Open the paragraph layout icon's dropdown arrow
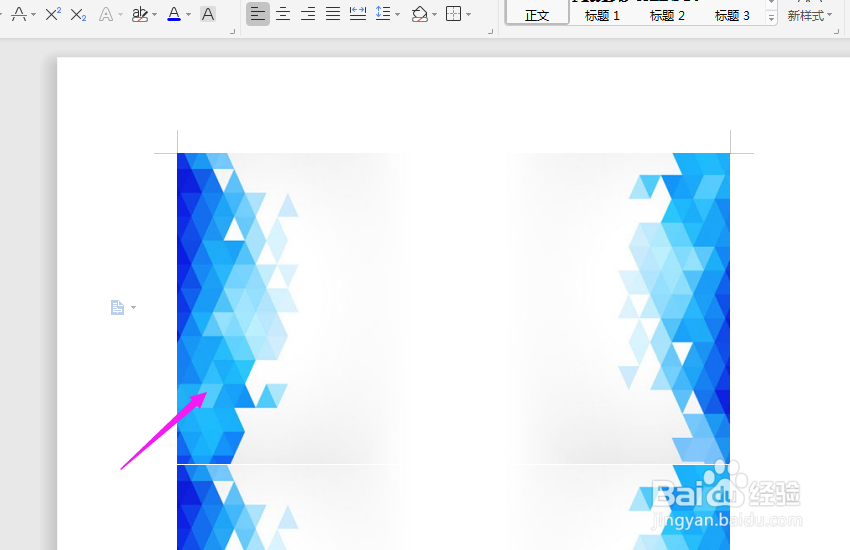 (133, 308)
